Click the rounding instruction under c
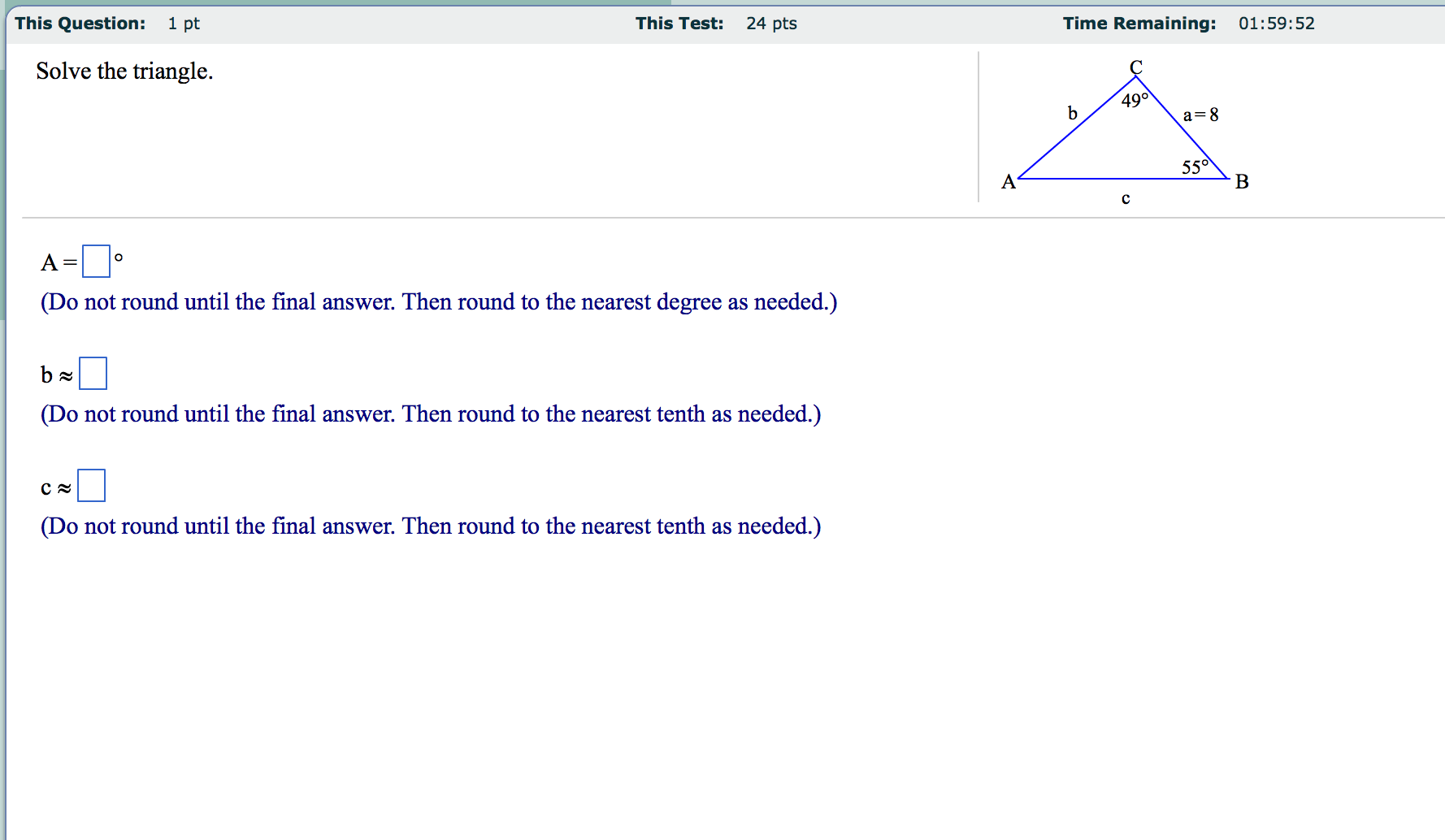 point(431,526)
